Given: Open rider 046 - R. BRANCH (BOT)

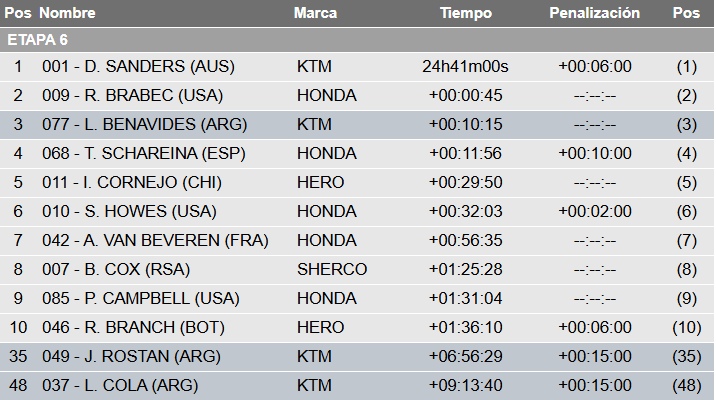Looking at the screenshot, I should tap(133, 328).
